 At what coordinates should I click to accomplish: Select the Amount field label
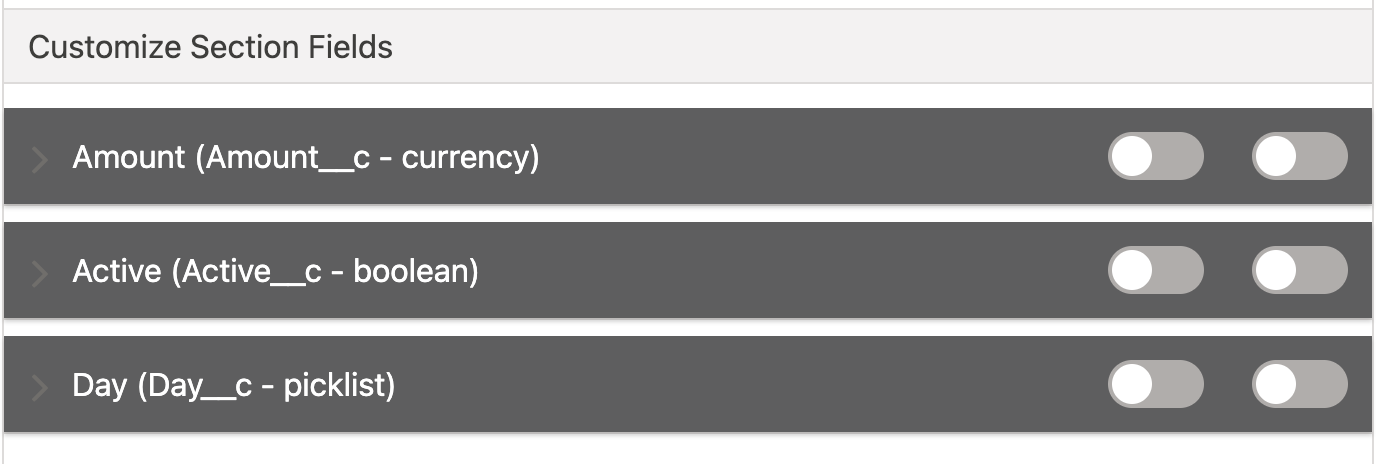pos(129,157)
